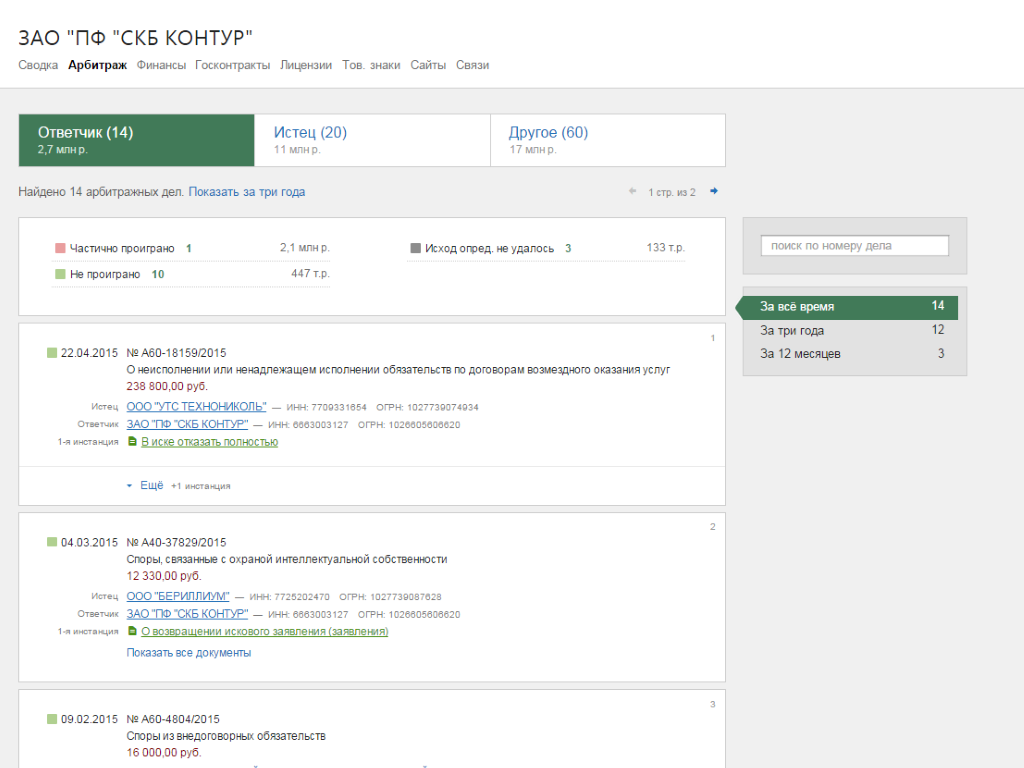The image size is (1024, 768).
Task: Show all documents for case А40-37829/2015
Action: tap(188, 653)
